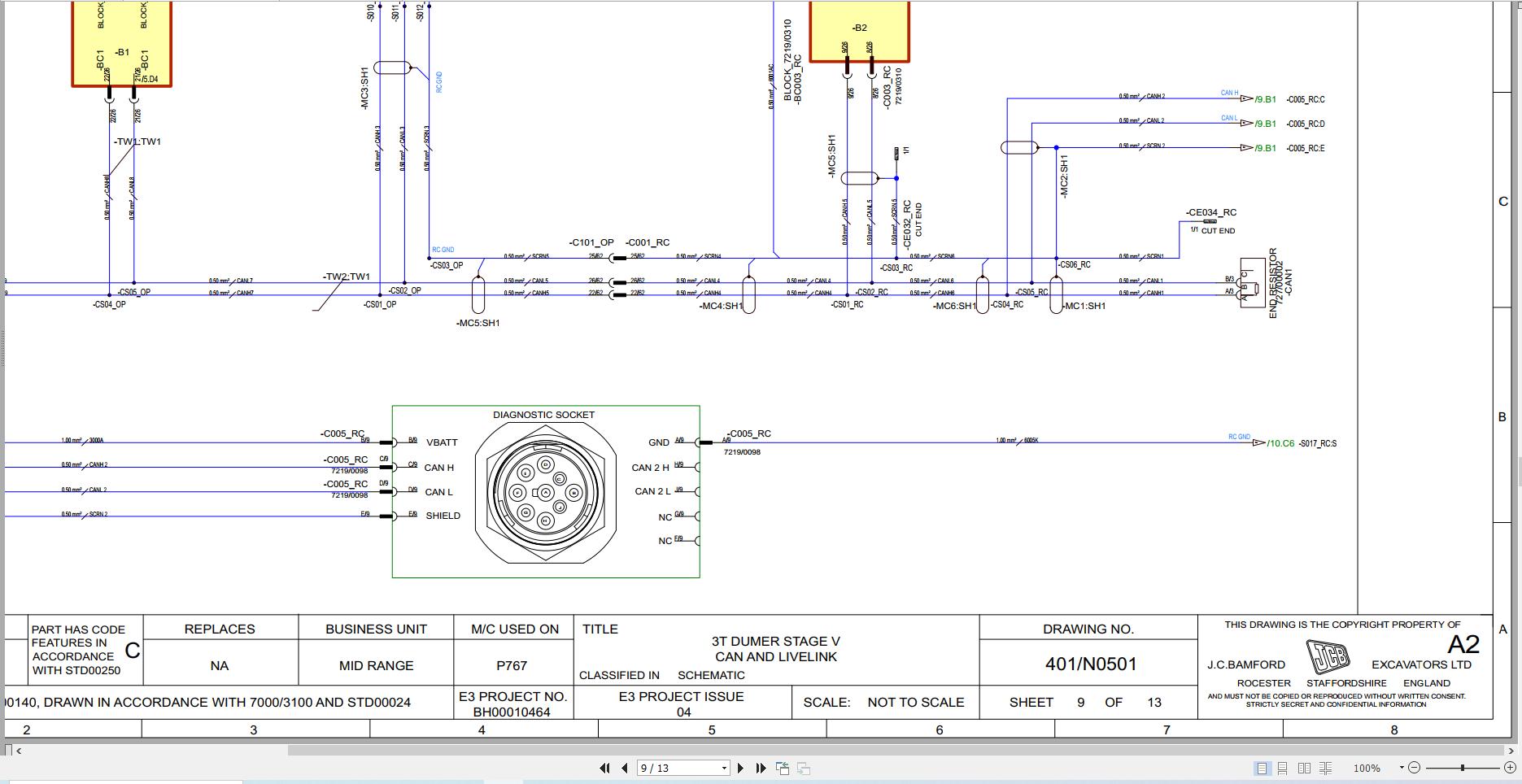Follow /9.B1 link for -C005_RC:D
1522x784 pixels.
1265,124
